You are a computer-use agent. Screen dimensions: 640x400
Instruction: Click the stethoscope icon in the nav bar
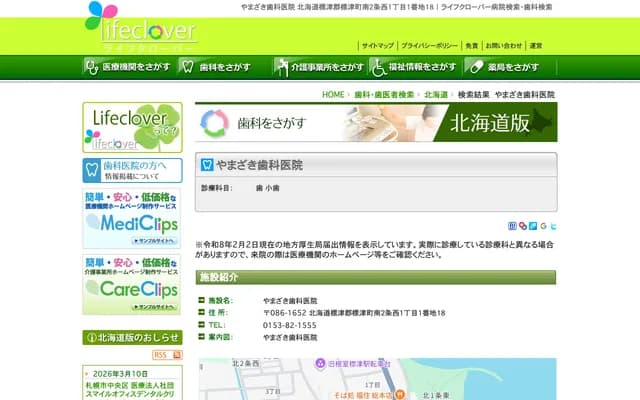(x=92, y=67)
